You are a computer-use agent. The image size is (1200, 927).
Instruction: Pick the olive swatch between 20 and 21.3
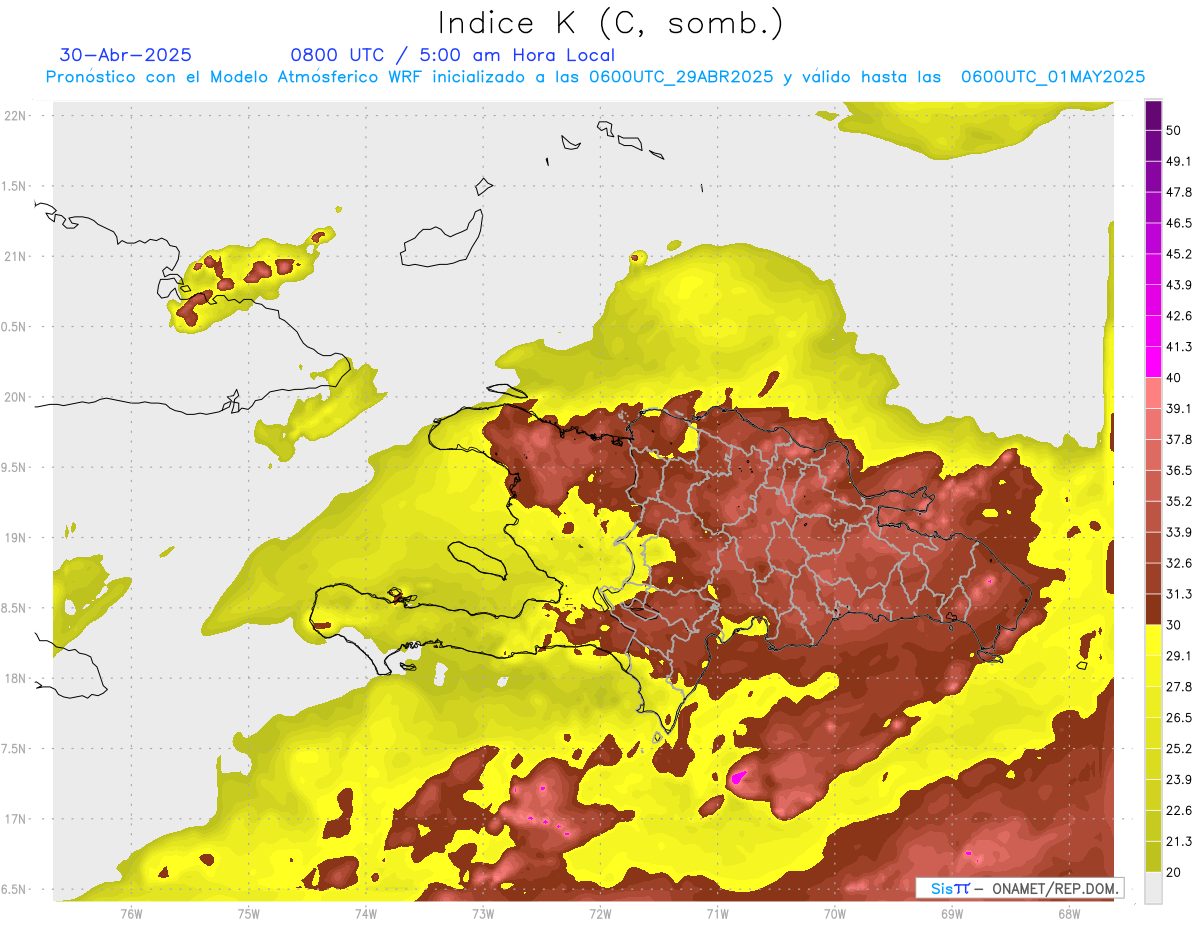click(1153, 857)
